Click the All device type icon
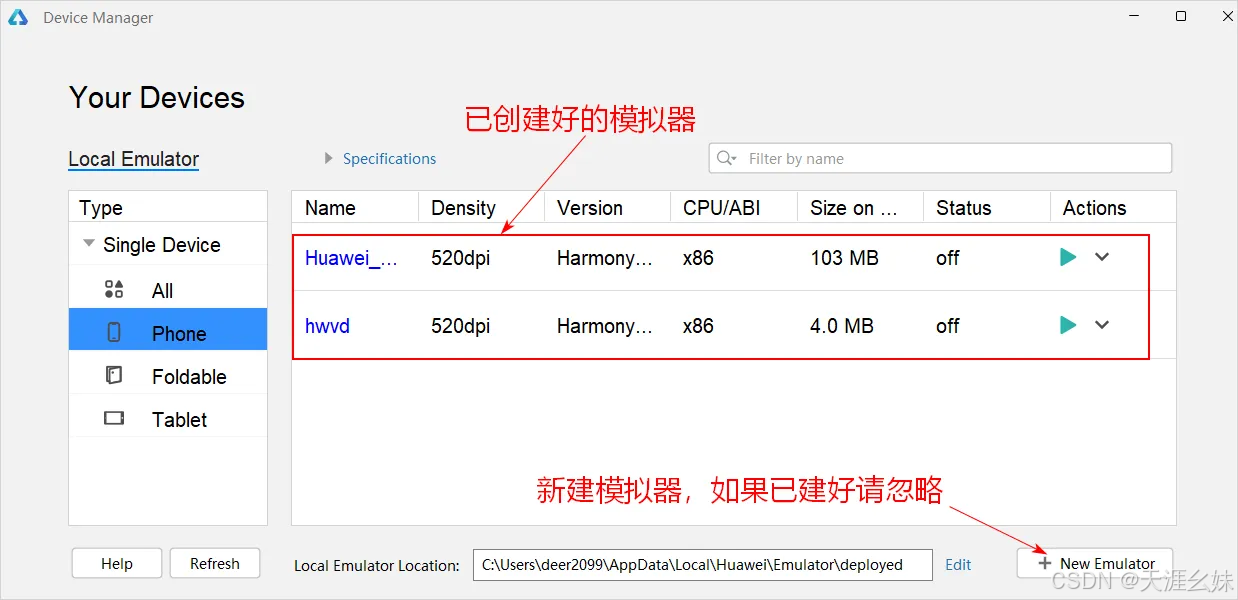This screenshot has height=600, width=1238. pyautogui.click(x=114, y=290)
